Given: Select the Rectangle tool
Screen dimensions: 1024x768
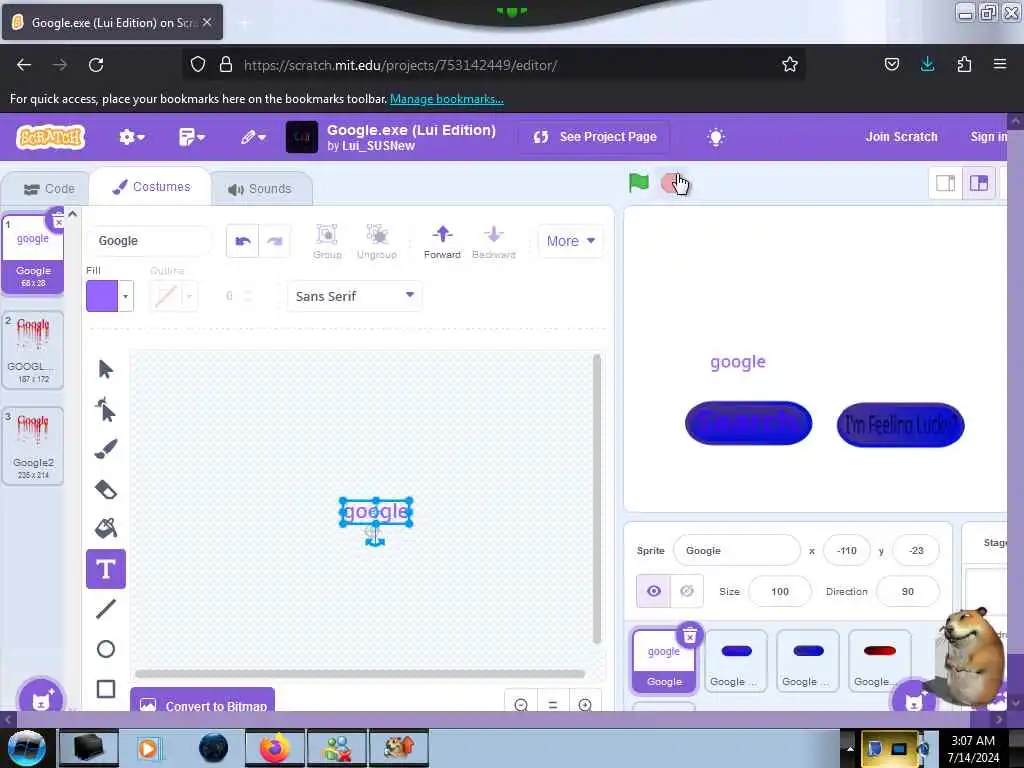Looking at the screenshot, I should click(x=106, y=689).
